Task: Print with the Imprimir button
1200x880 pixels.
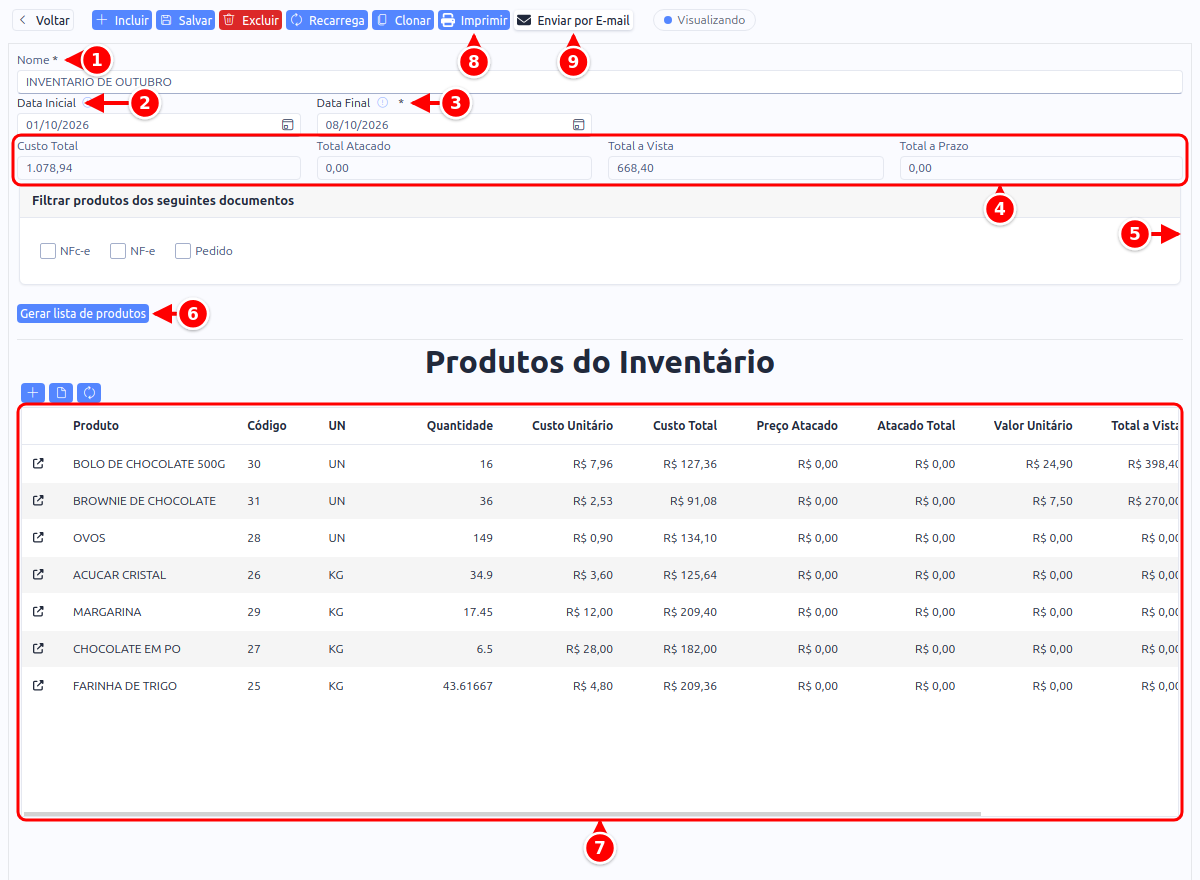Action: click(x=474, y=20)
